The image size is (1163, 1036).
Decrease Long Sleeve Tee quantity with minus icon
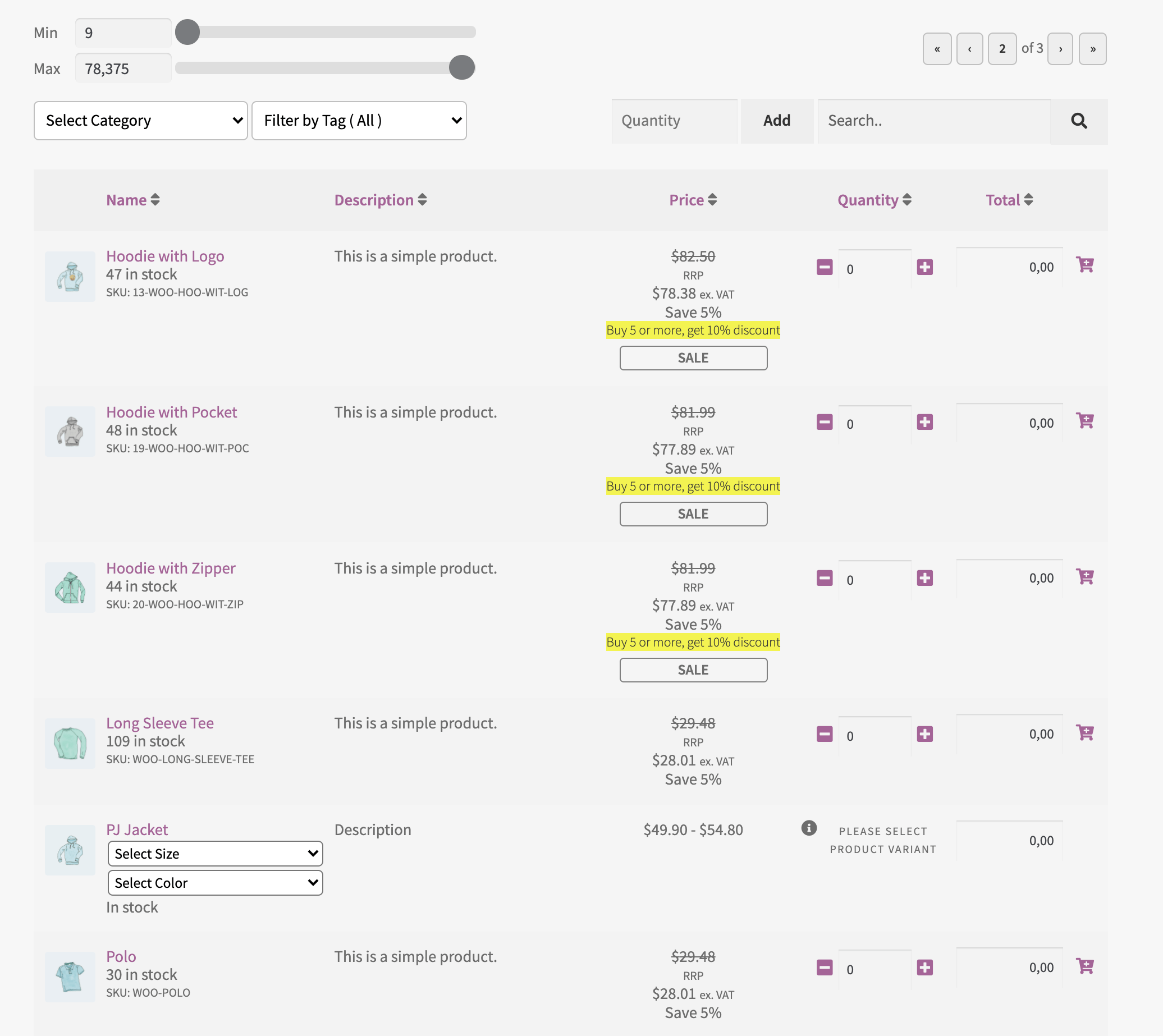point(824,734)
